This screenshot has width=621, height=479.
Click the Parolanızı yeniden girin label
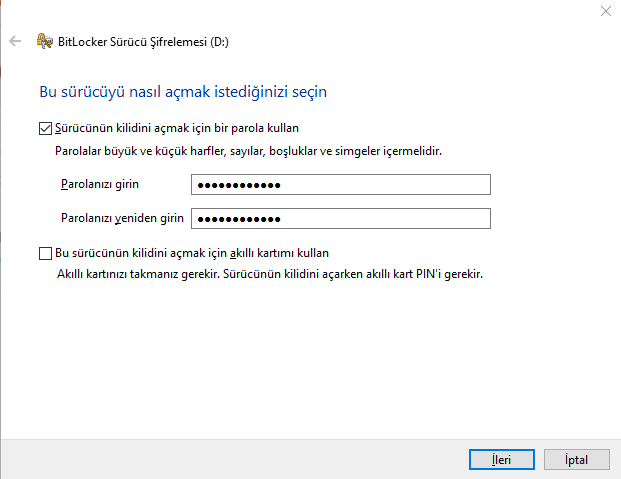[122, 218]
